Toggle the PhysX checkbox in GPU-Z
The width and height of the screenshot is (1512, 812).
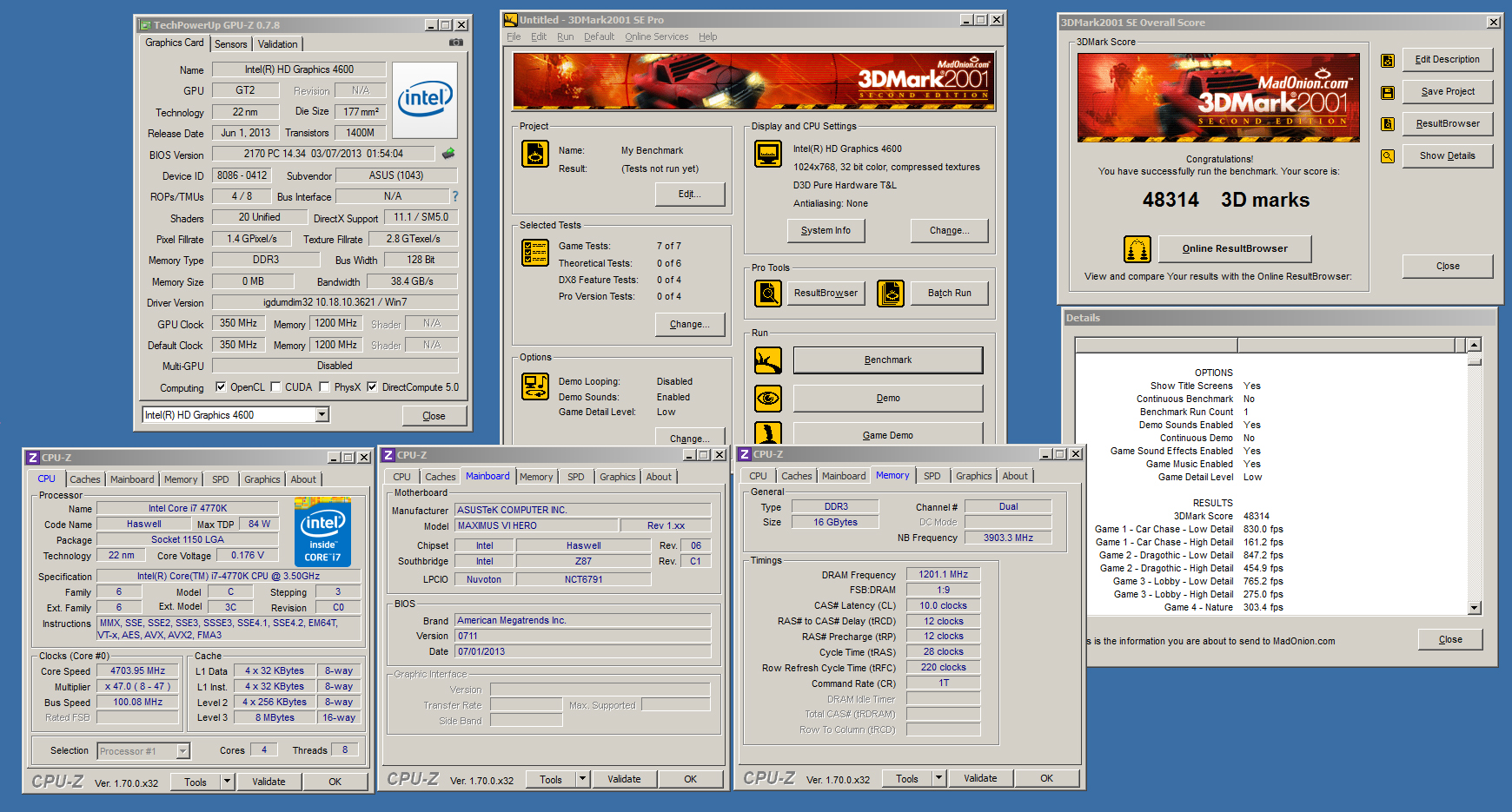coord(325,387)
